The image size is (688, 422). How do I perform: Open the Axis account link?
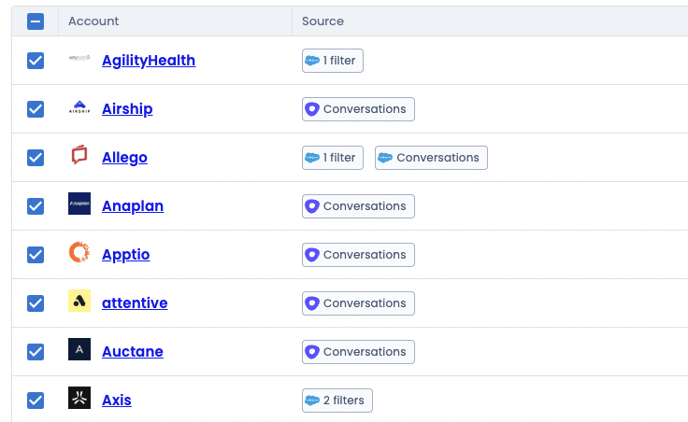(x=117, y=400)
